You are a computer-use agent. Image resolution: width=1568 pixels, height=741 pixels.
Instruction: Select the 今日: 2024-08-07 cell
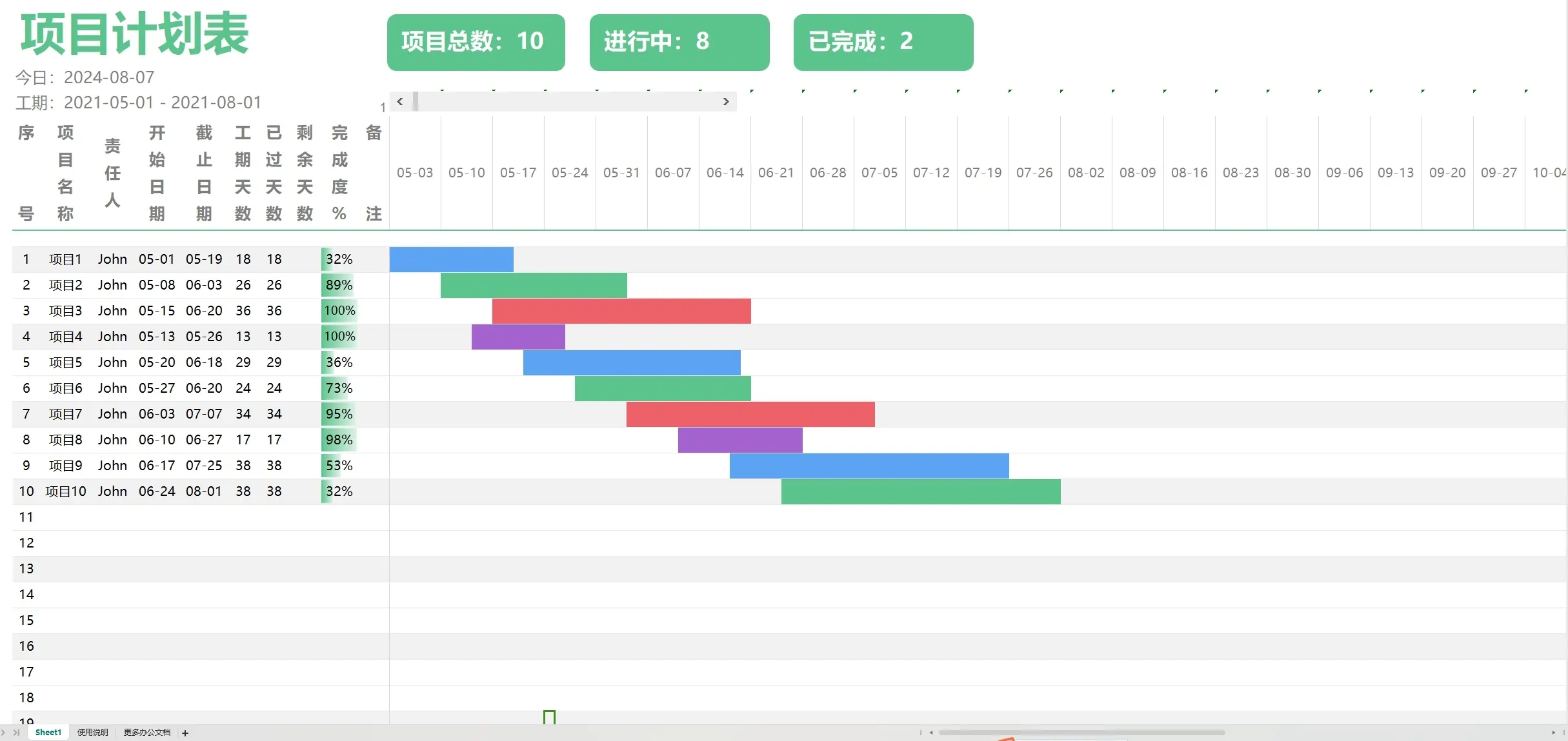[85, 77]
